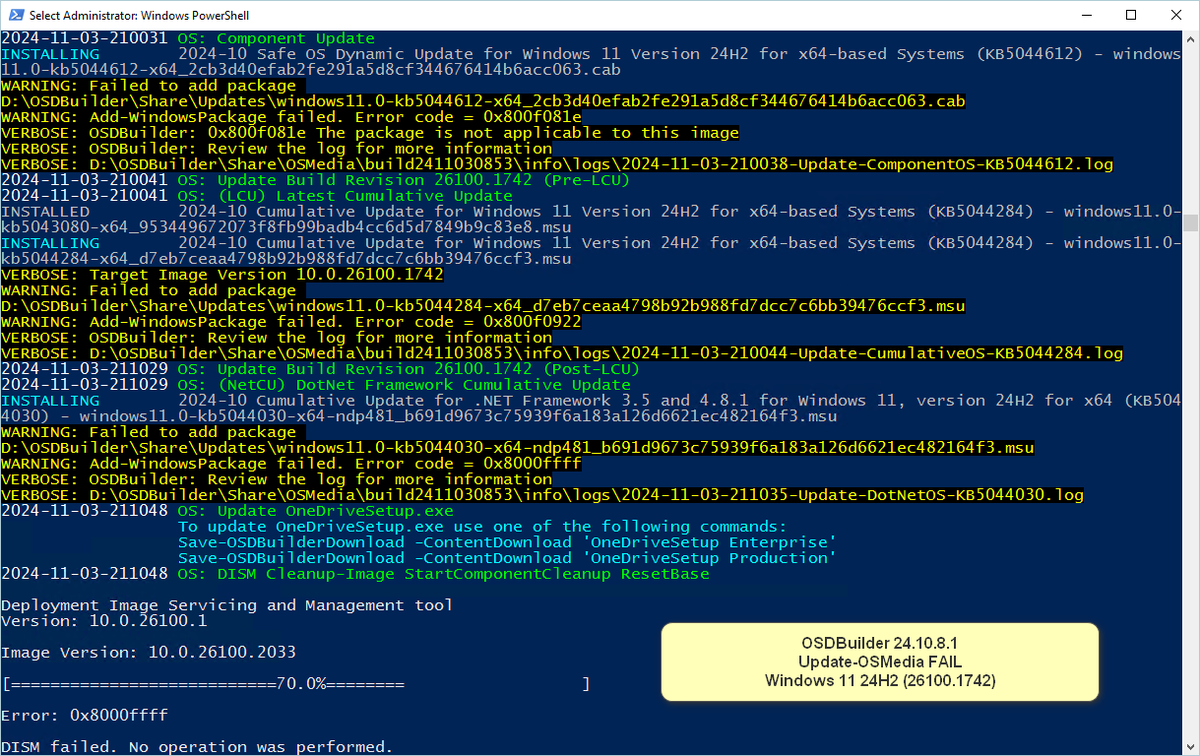Click 'OS: DISM Cleanup-Image StartComponentCleanup ResetBase'
This screenshot has width=1200, height=756.
[443, 574]
